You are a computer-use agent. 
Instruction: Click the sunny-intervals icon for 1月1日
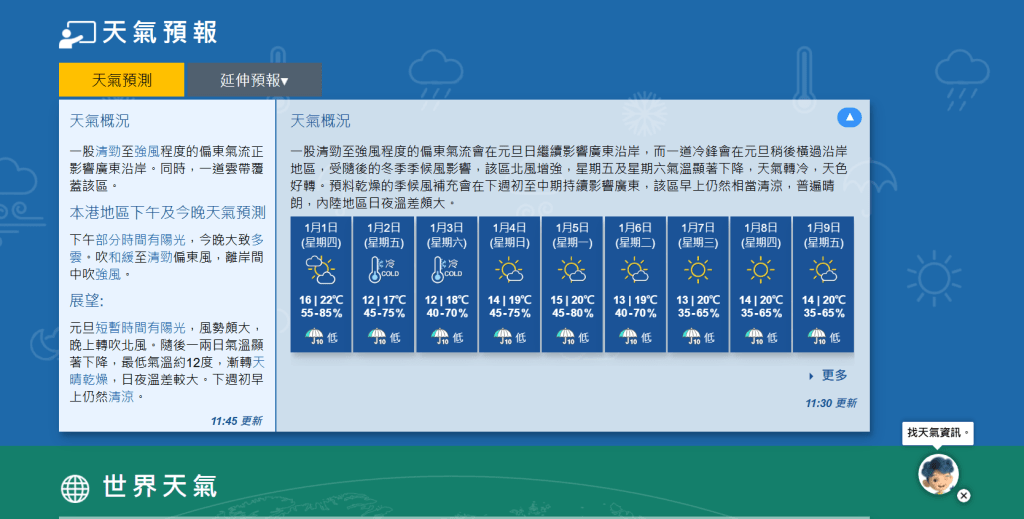[x=321, y=269]
